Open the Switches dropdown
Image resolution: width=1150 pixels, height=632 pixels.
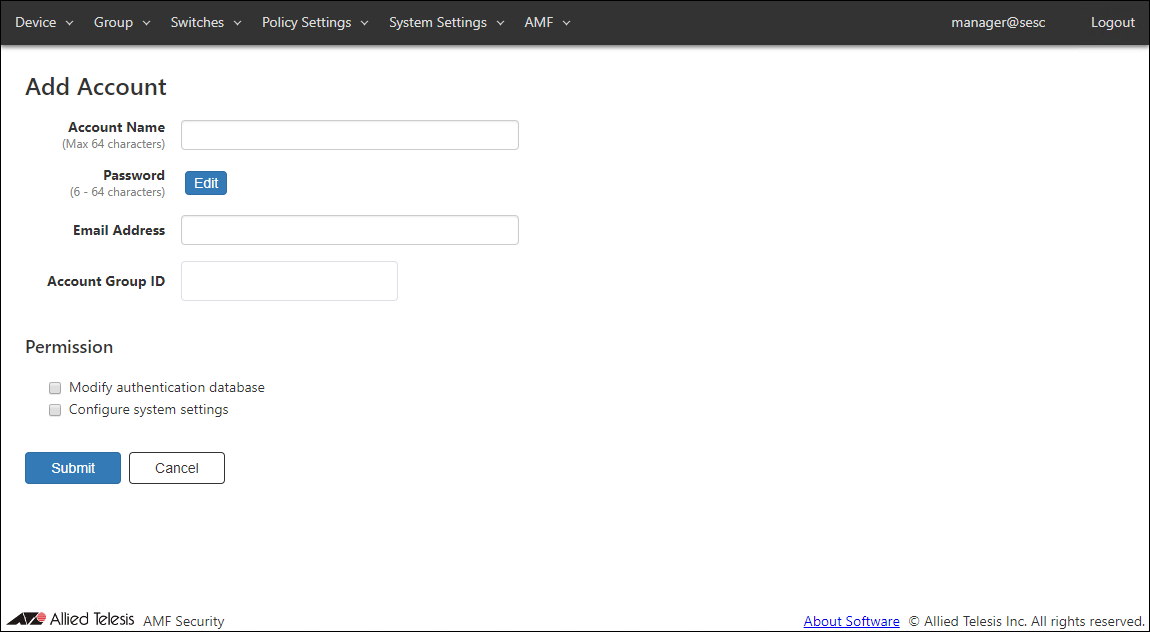pyautogui.click(x=206, y=22)
